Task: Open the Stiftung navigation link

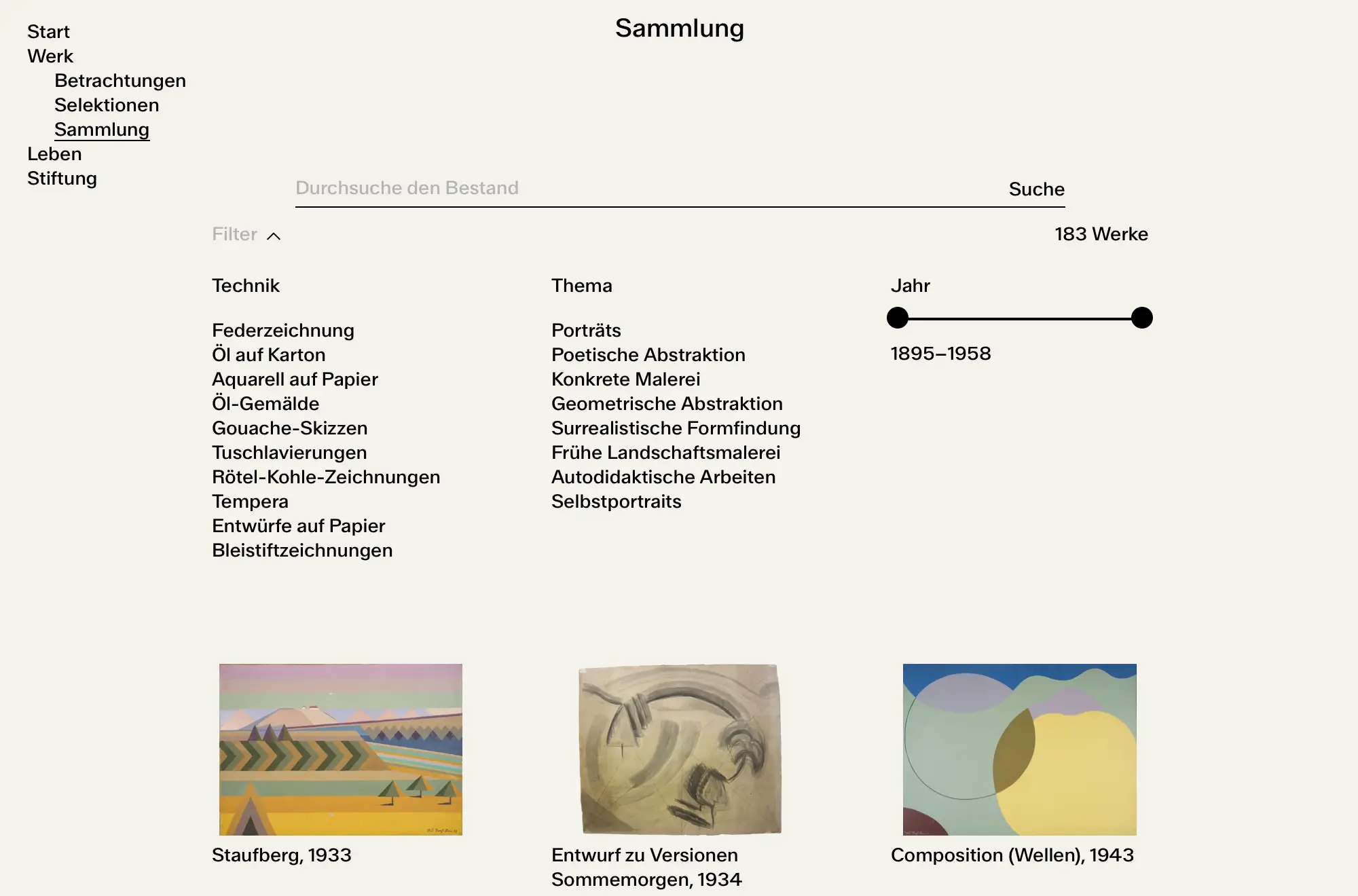Action: [62, 179]
